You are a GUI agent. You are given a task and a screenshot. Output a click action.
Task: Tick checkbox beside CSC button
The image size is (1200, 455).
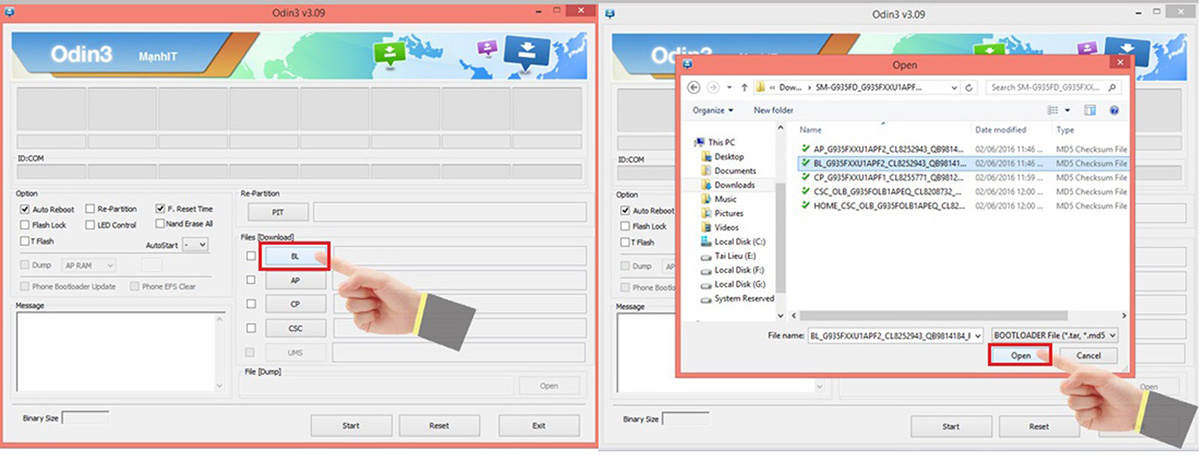pos(252,328)
